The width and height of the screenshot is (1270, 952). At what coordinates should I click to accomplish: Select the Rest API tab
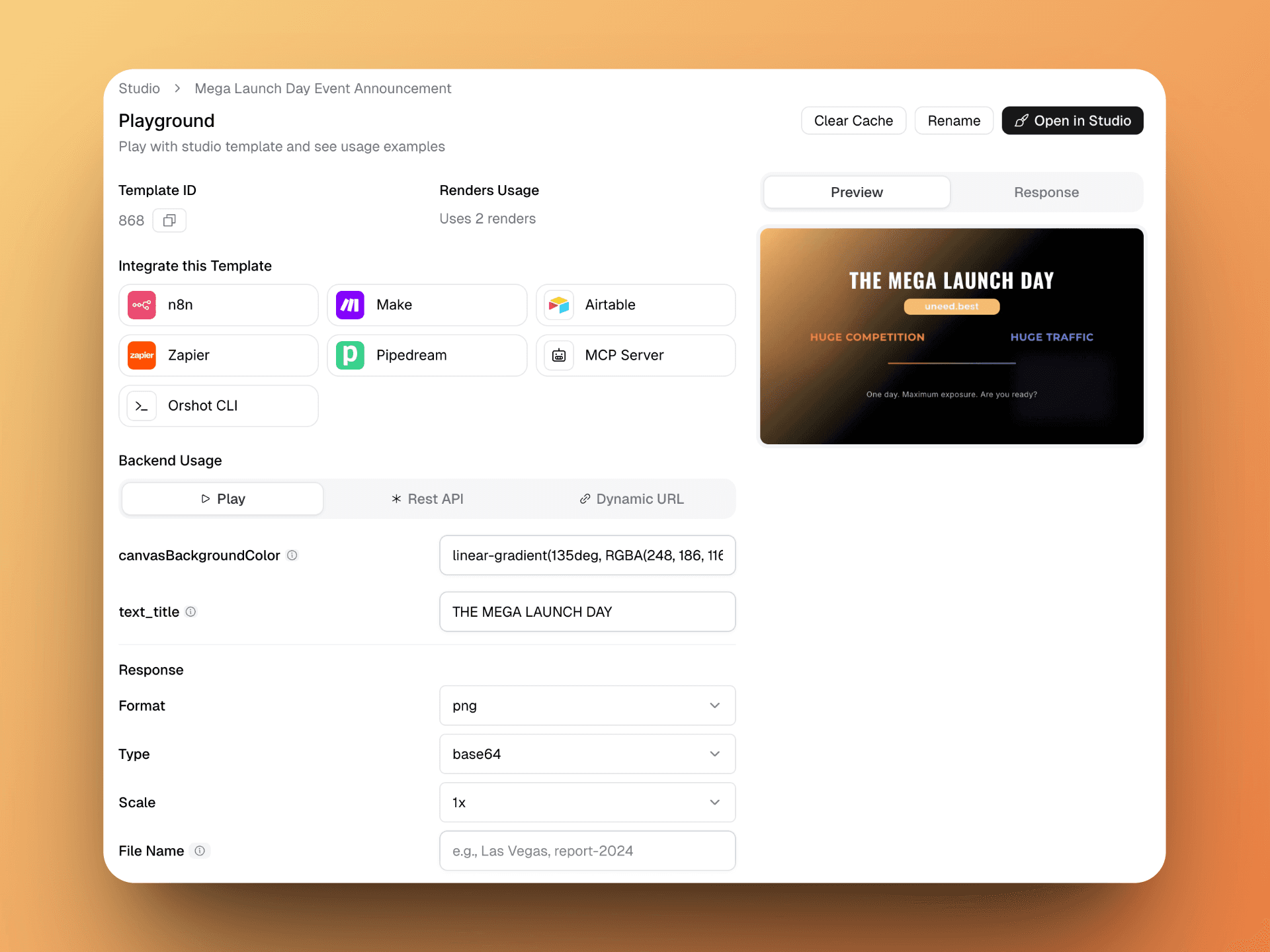click(x=427, y=498)
